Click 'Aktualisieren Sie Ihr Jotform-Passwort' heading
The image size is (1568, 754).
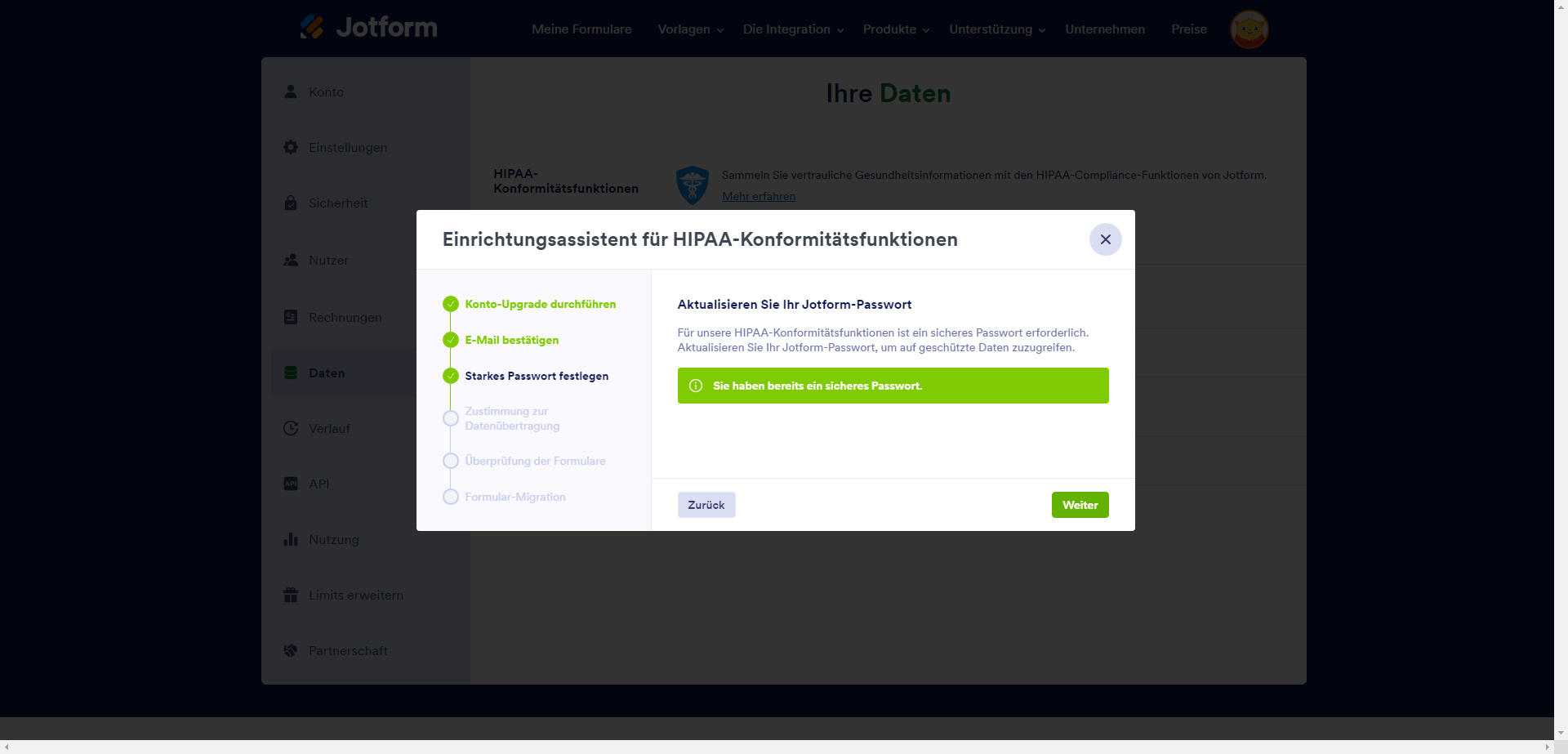[795, 304]
